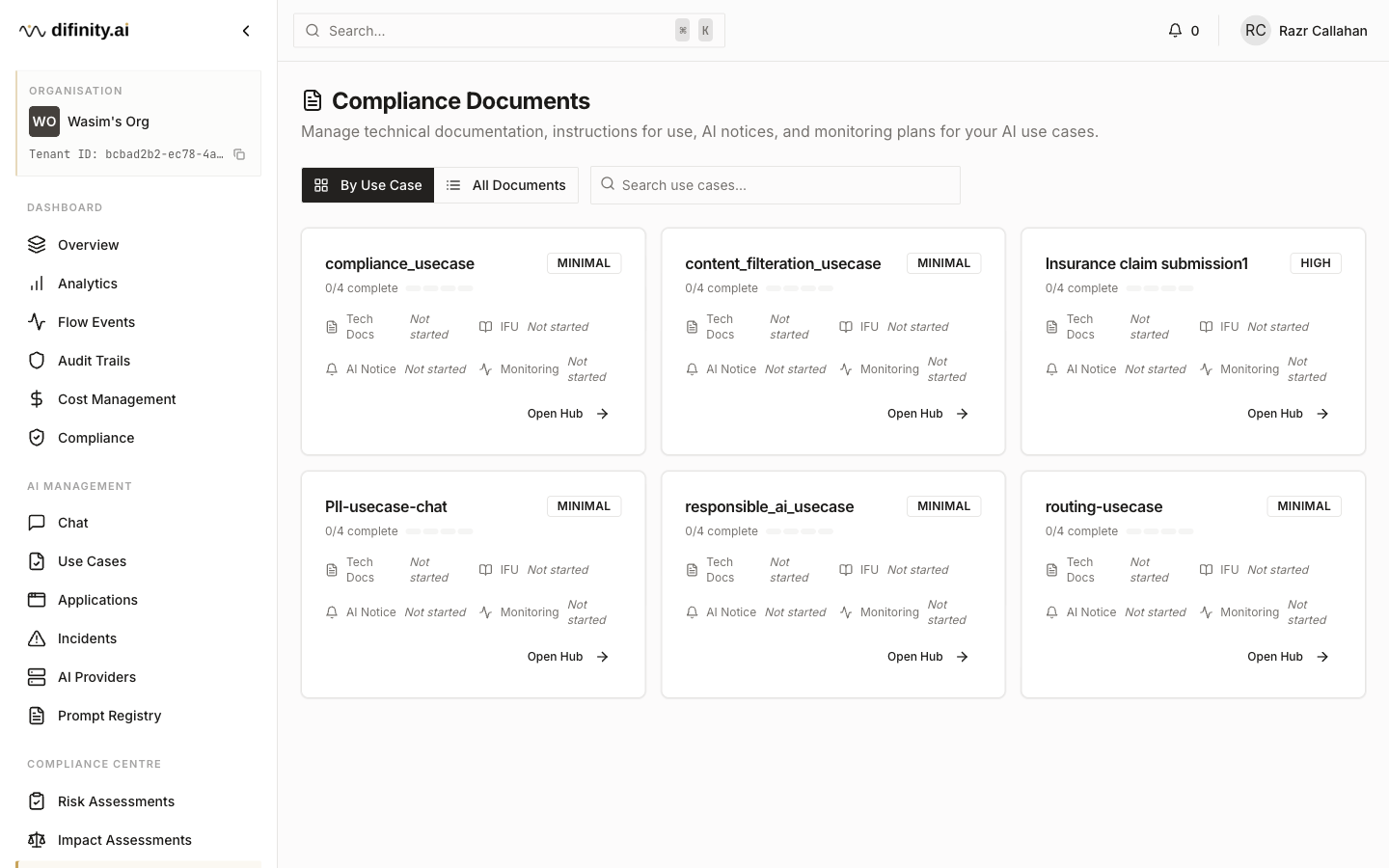Image resolution: width=1389 pixels, height=868 pixels.
Task: Click IFU in content_filteration_usecase card
Action: tap(869, 327)
